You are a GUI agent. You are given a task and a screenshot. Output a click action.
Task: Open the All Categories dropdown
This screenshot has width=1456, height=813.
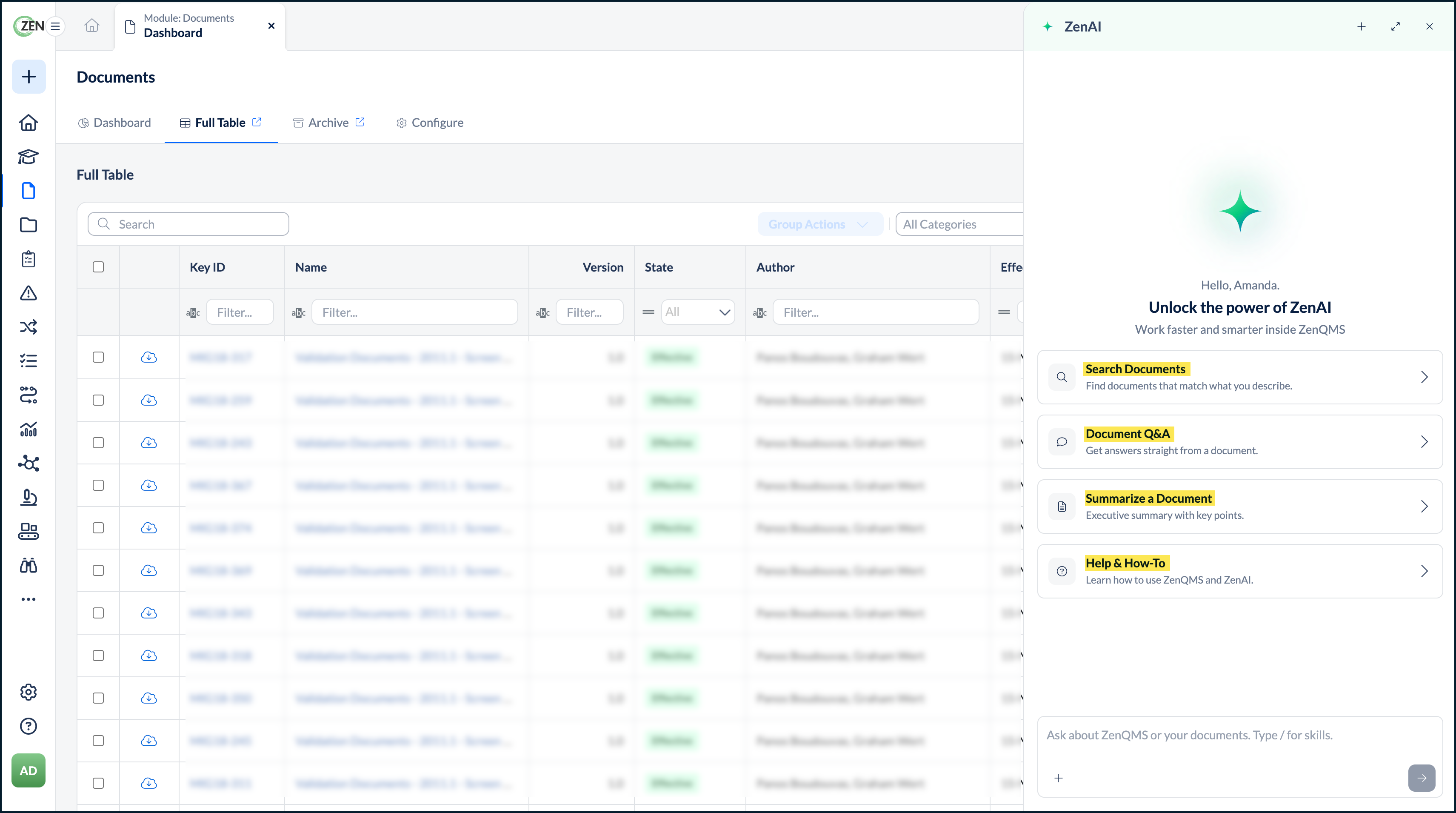[x=960, y=224]
